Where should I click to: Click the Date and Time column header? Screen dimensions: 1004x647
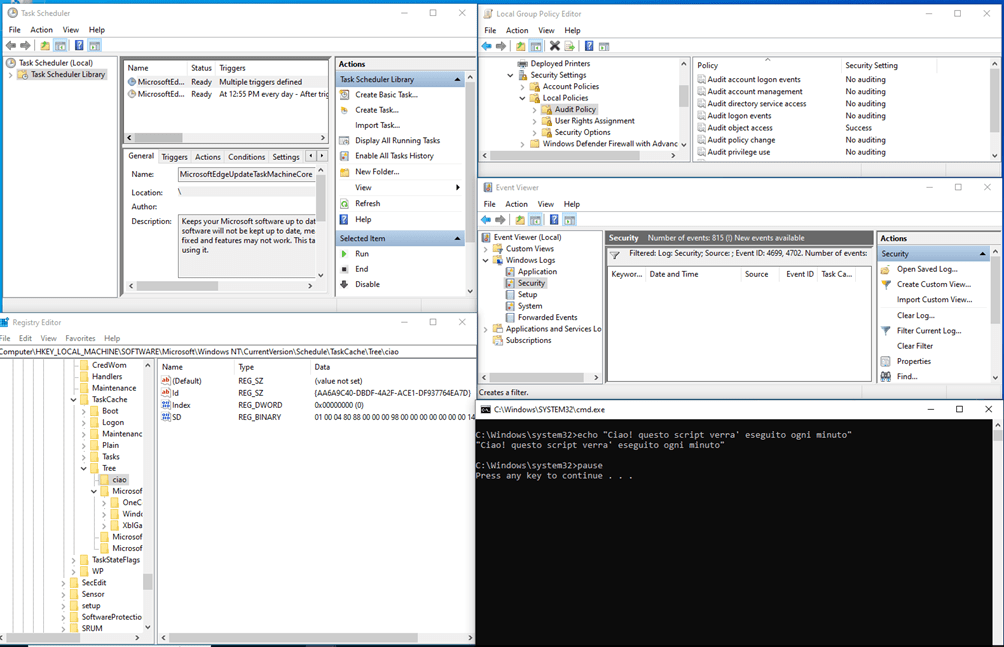(x=674, y=274)
